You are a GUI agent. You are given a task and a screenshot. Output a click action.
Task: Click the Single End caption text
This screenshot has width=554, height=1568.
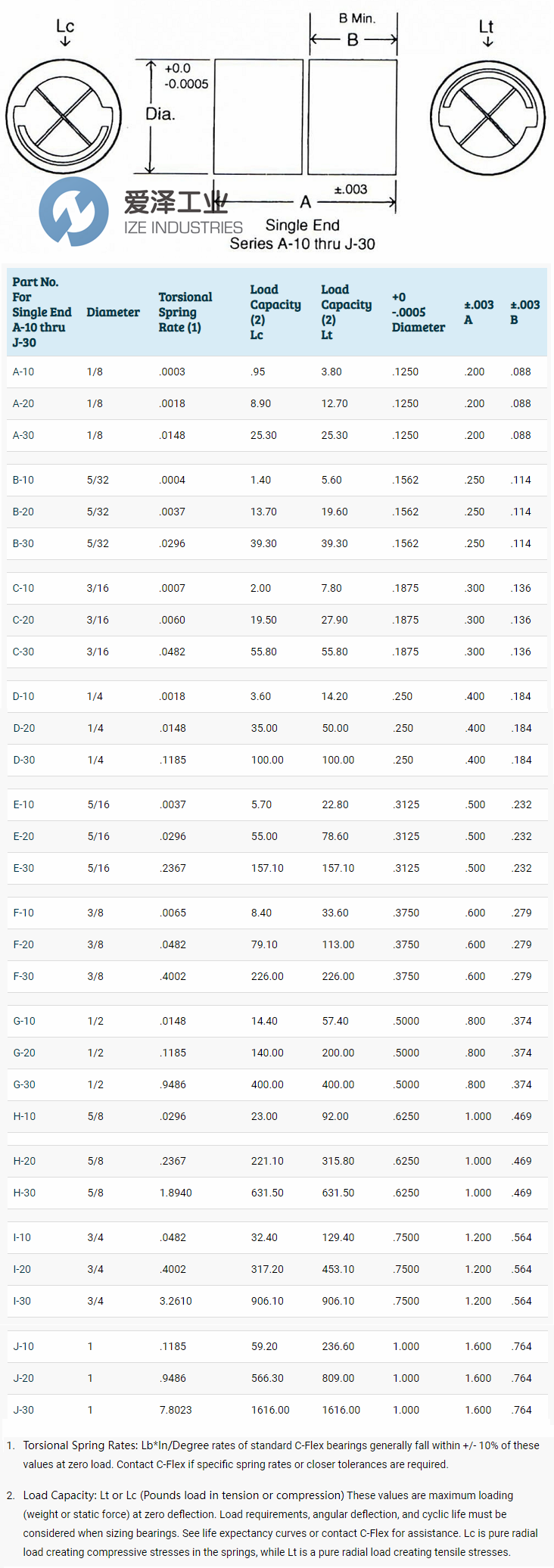click(x=302, y=225)
